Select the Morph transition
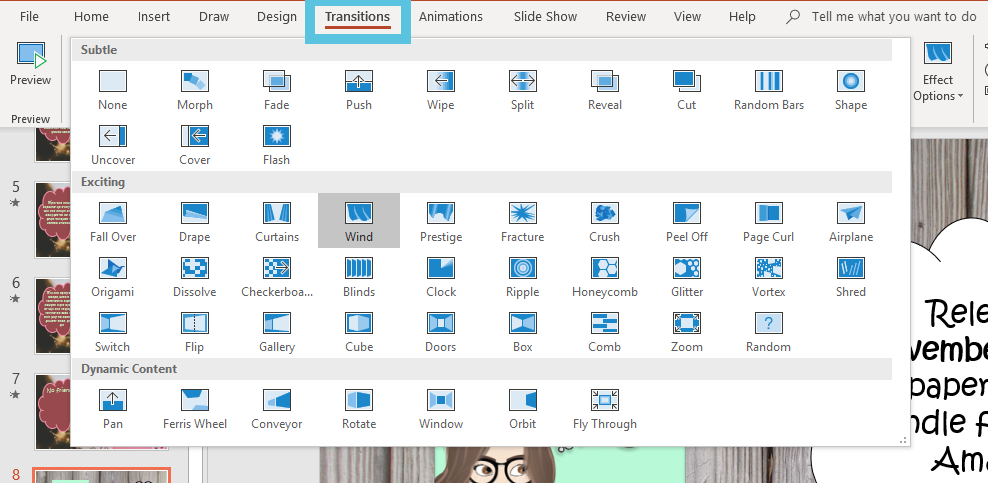The height and width of the screenshot is (483, 988). click(195, 90)
